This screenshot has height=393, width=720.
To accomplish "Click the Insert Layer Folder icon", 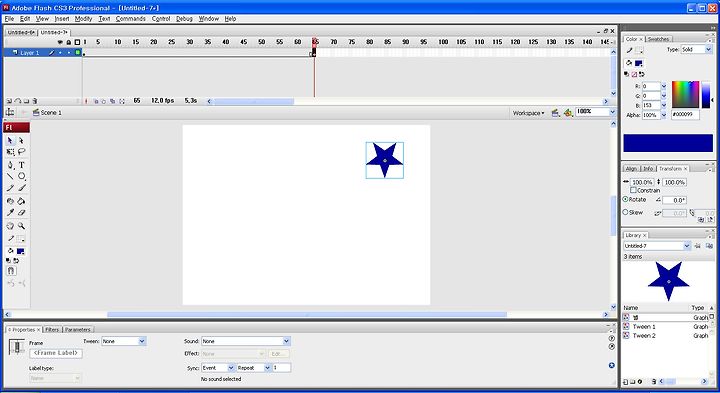I will click(x=26, y=101).
